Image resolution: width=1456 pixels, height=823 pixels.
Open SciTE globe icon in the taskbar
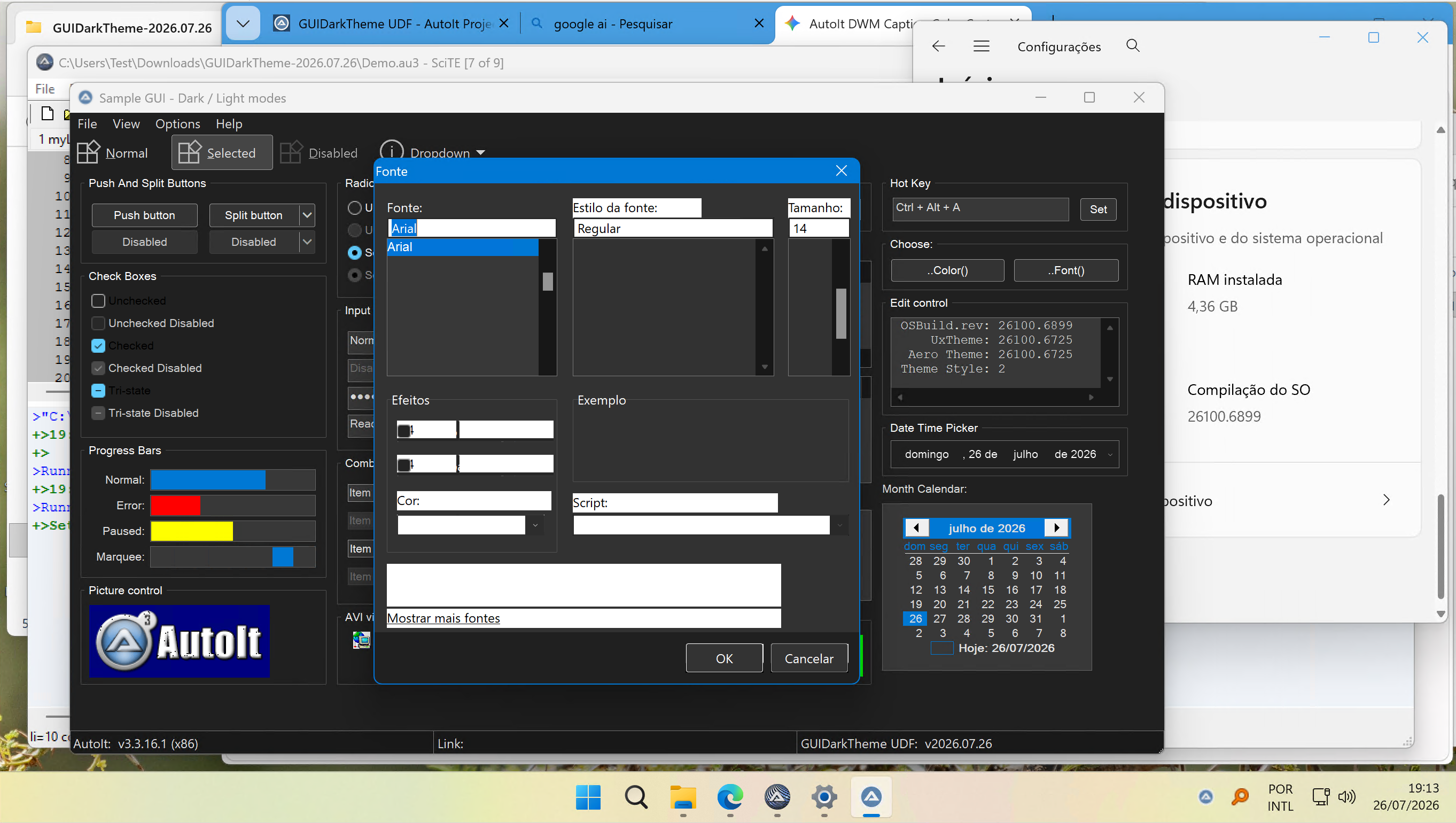(777, 797)
